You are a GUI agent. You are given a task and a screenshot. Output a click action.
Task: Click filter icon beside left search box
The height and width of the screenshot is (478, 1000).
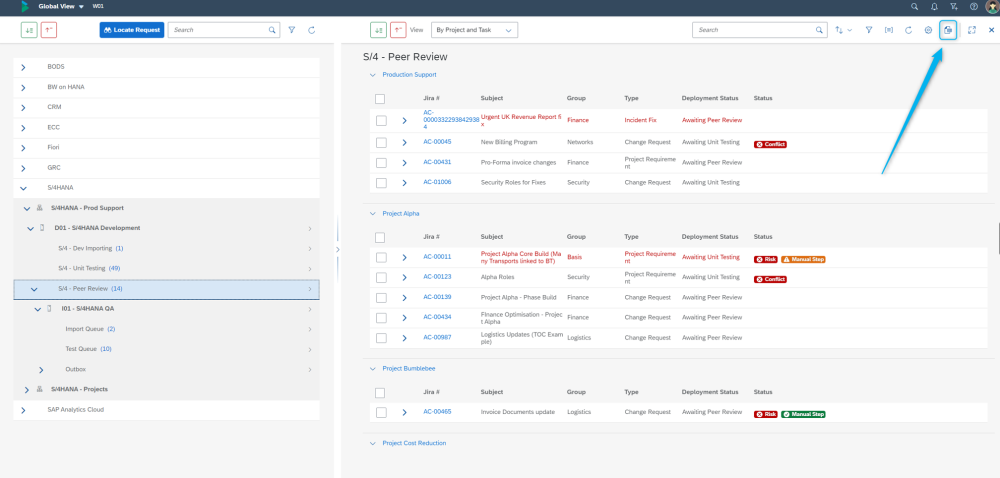292,30
